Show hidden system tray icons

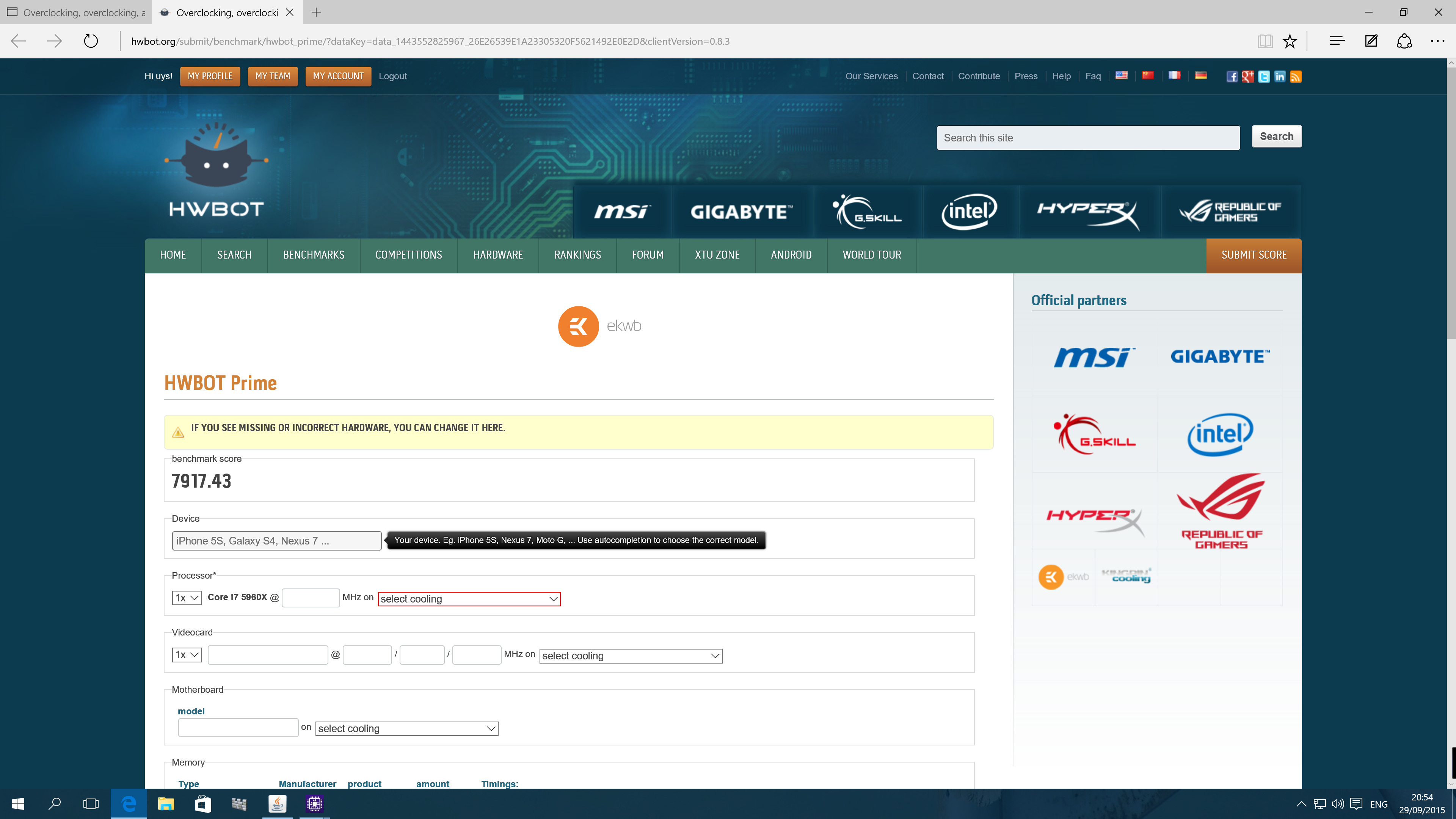click(1301, 803)
